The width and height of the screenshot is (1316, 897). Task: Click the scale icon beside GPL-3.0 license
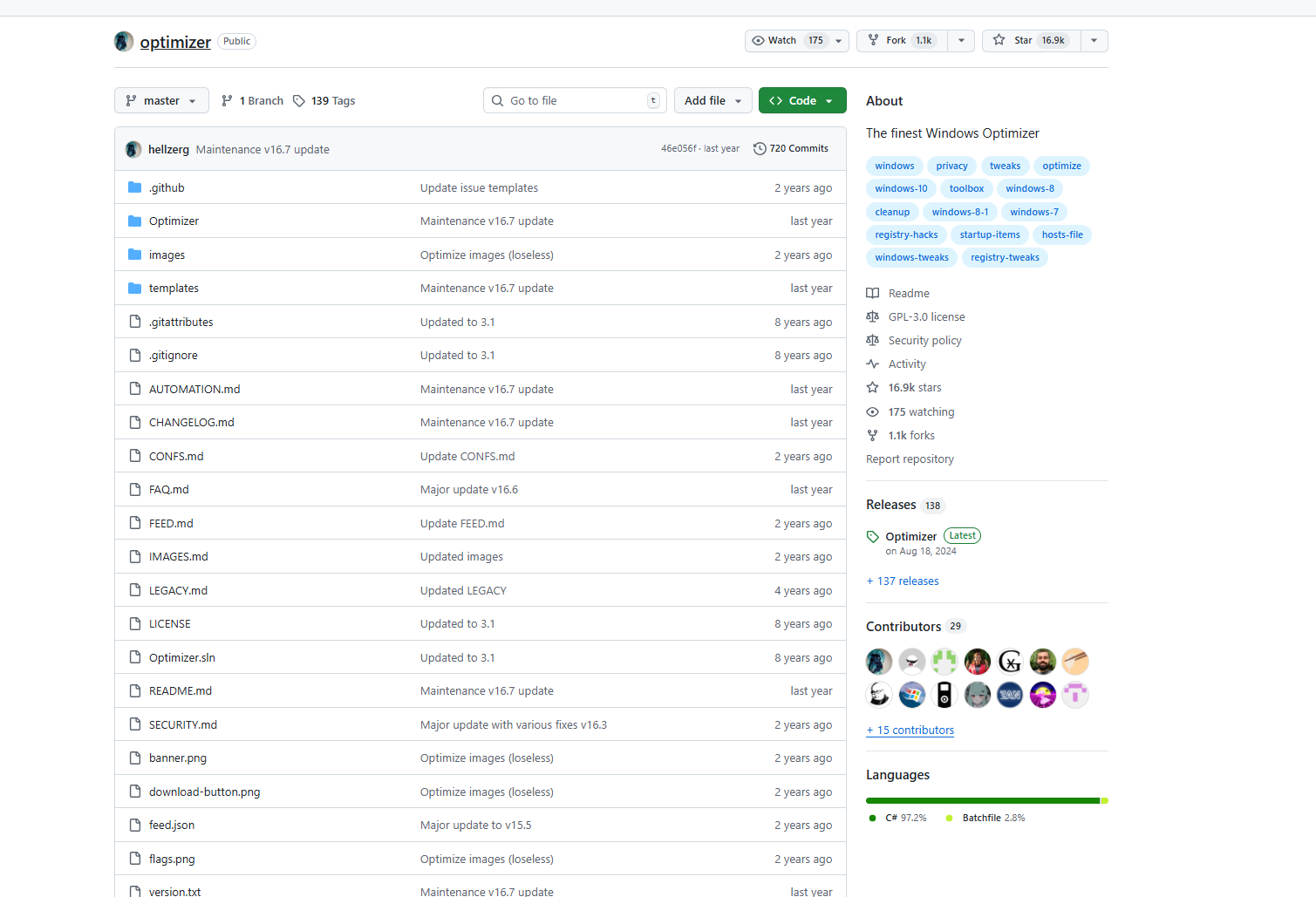click(872, 317)
